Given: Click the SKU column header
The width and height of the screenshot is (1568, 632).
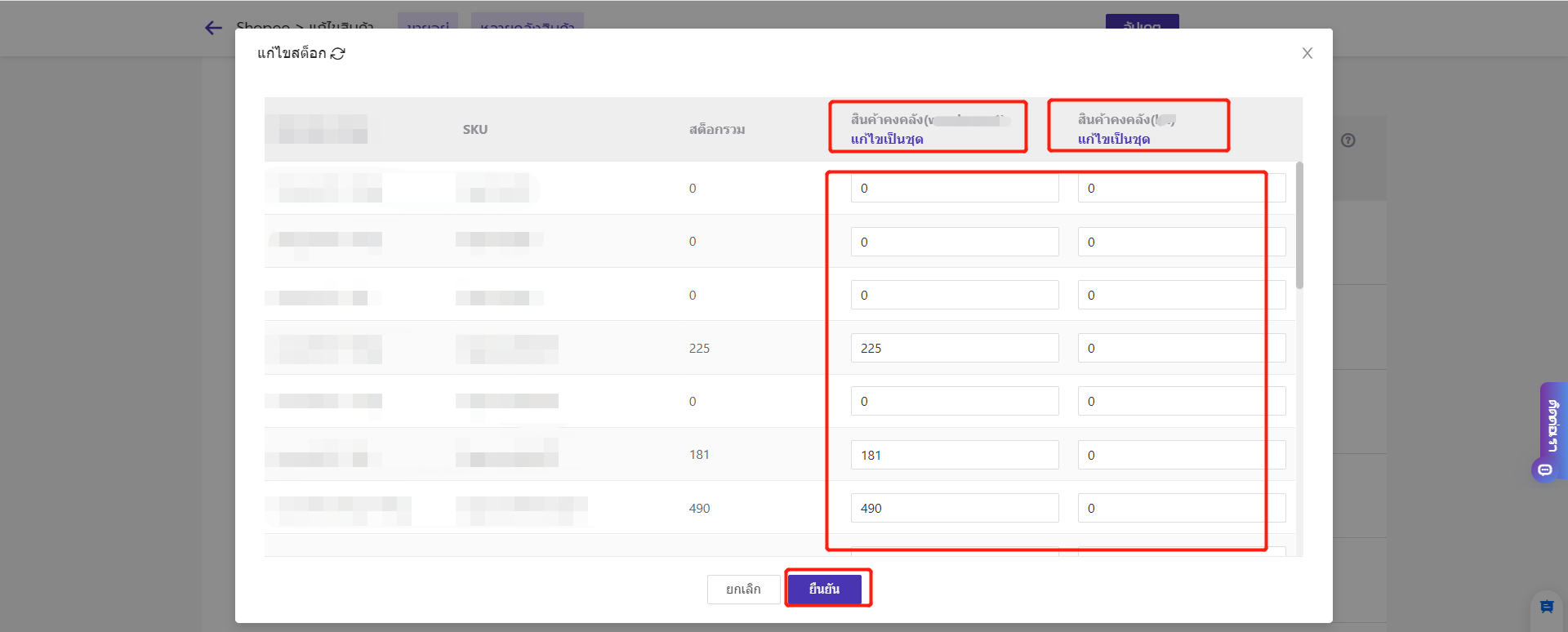Looking at the screenshot, I should point(475,130).
